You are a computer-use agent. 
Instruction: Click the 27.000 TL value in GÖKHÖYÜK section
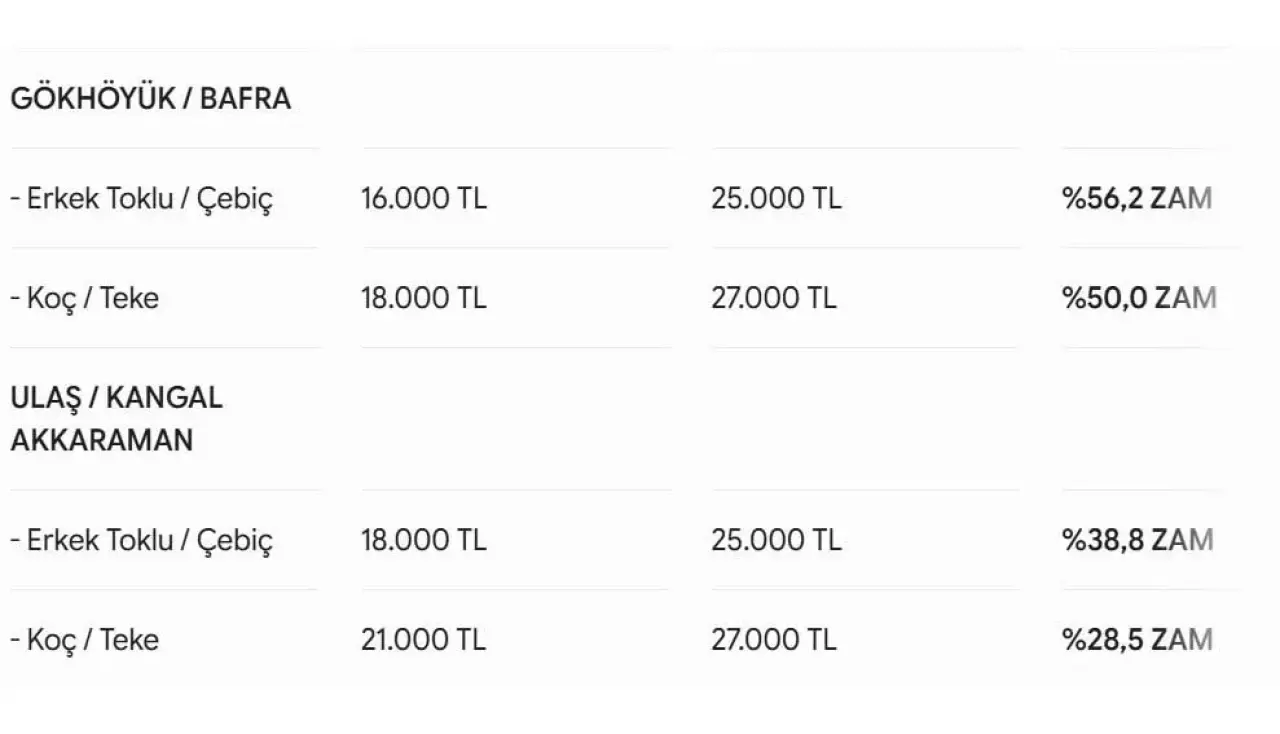(774, 298)
